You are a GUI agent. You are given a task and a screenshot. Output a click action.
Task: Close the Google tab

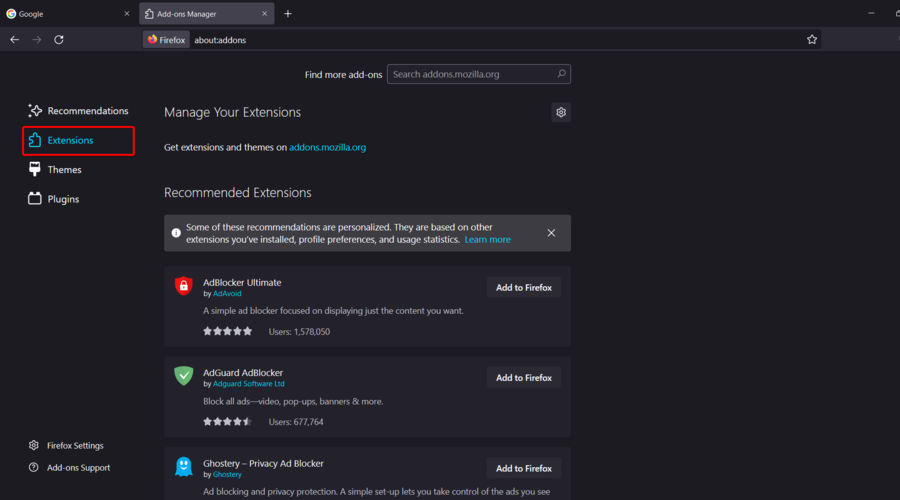click(127, 14)
